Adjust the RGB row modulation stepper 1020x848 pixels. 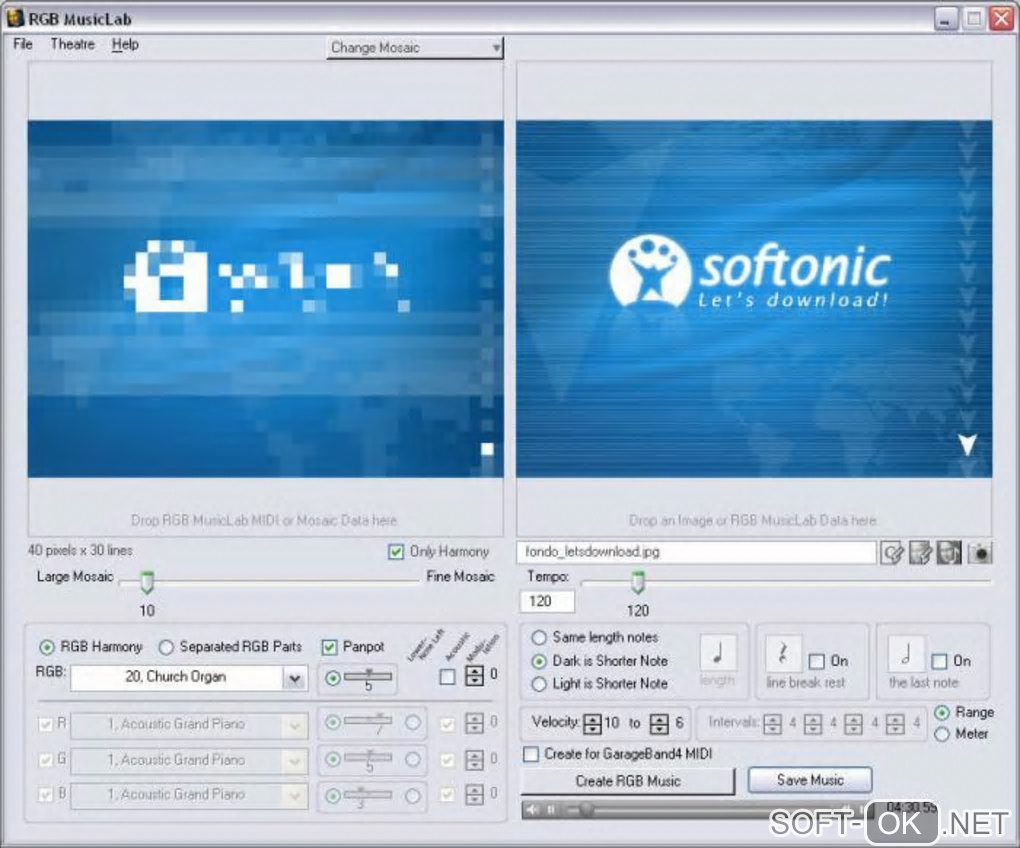coord(474,676)
